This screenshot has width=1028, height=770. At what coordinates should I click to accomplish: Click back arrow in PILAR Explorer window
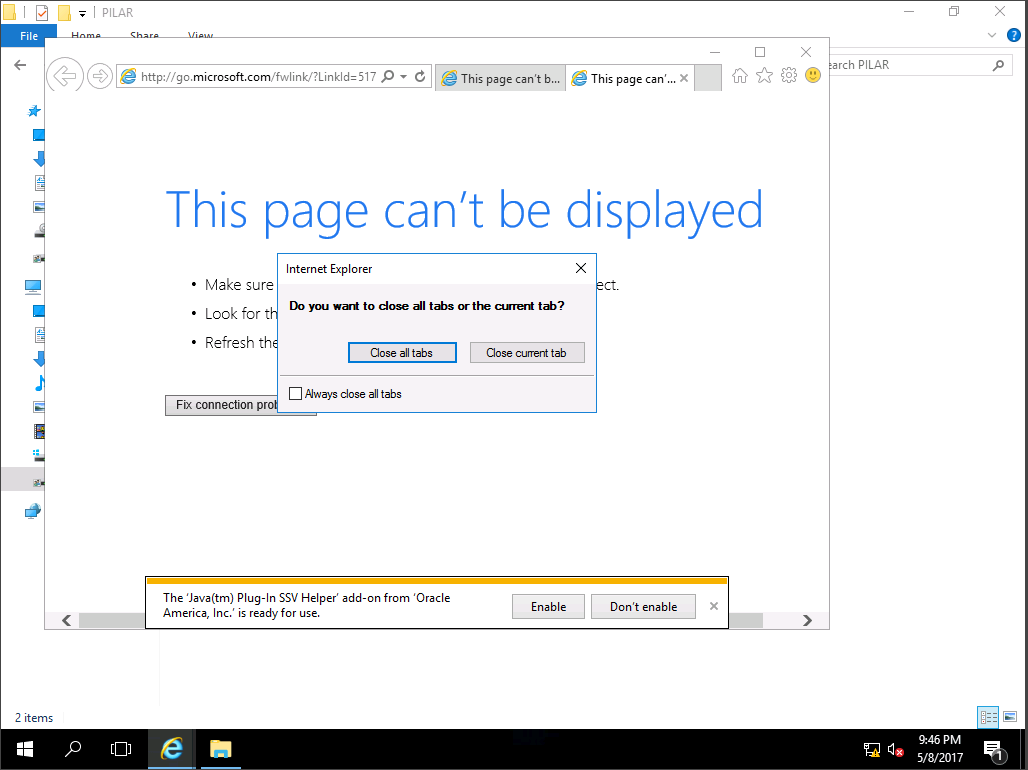tap(20, 64)
